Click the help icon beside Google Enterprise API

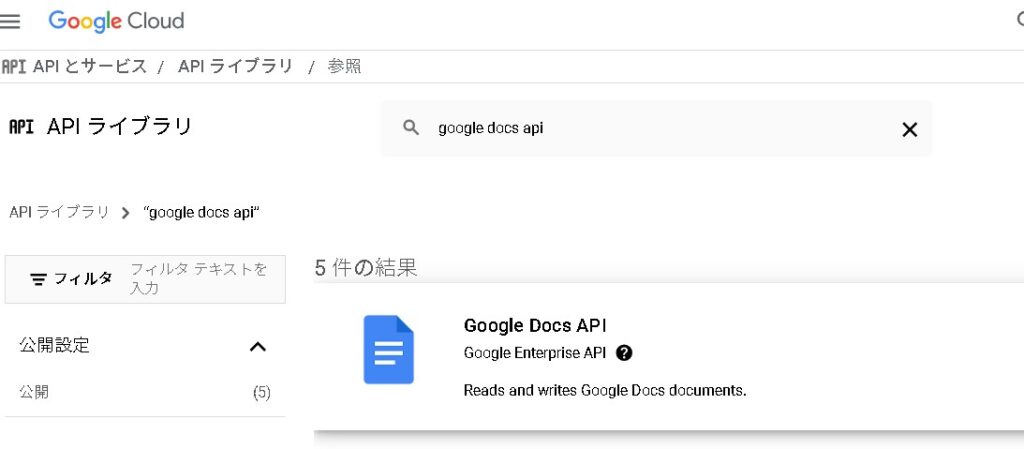625,353
